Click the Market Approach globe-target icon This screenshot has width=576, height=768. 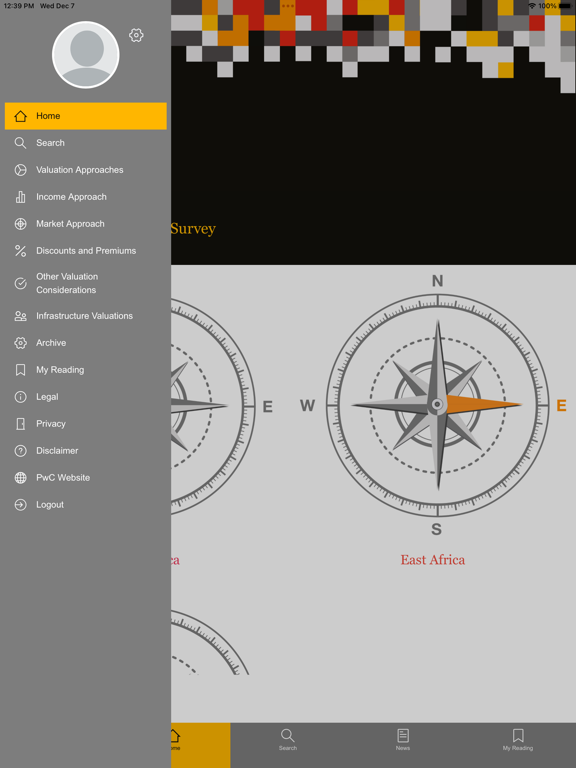(x=20, y=224)
